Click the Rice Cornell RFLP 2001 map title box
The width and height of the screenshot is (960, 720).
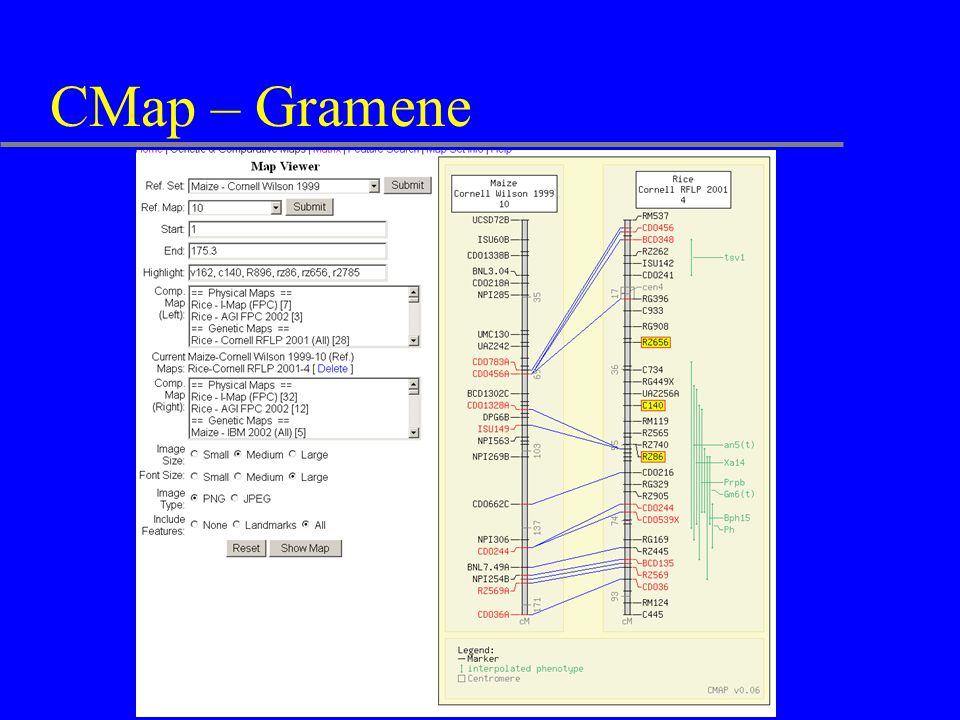(683, 190)
